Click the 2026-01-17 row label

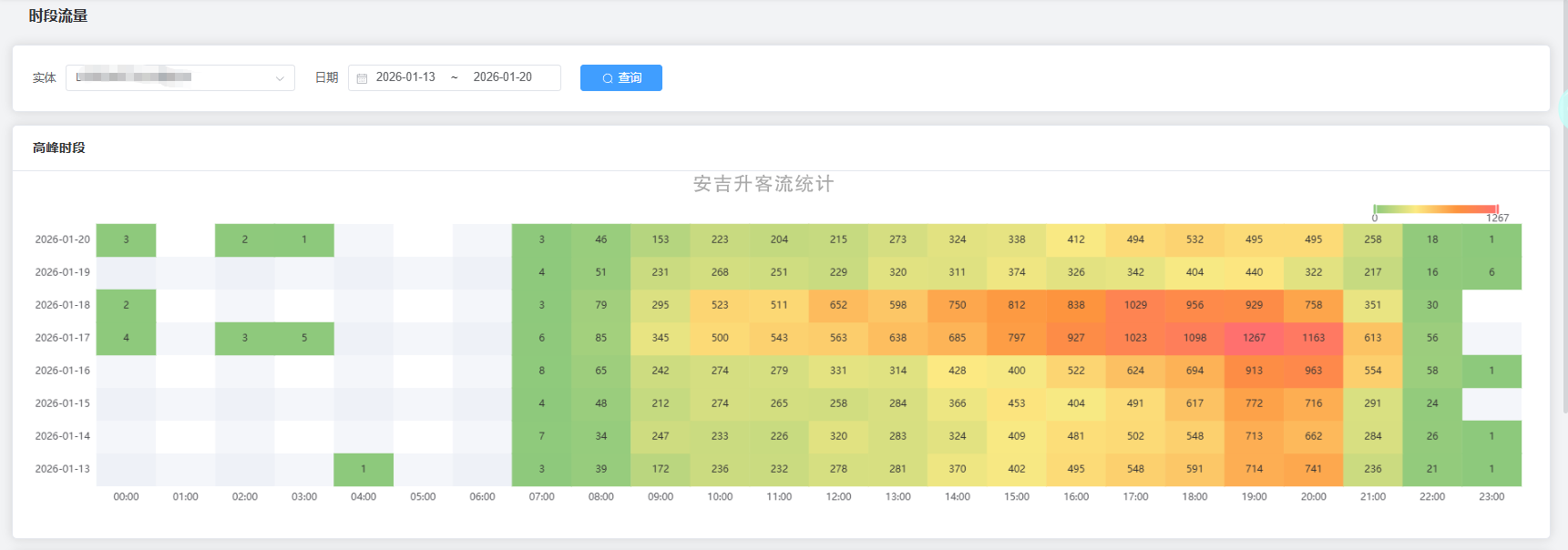62,338
